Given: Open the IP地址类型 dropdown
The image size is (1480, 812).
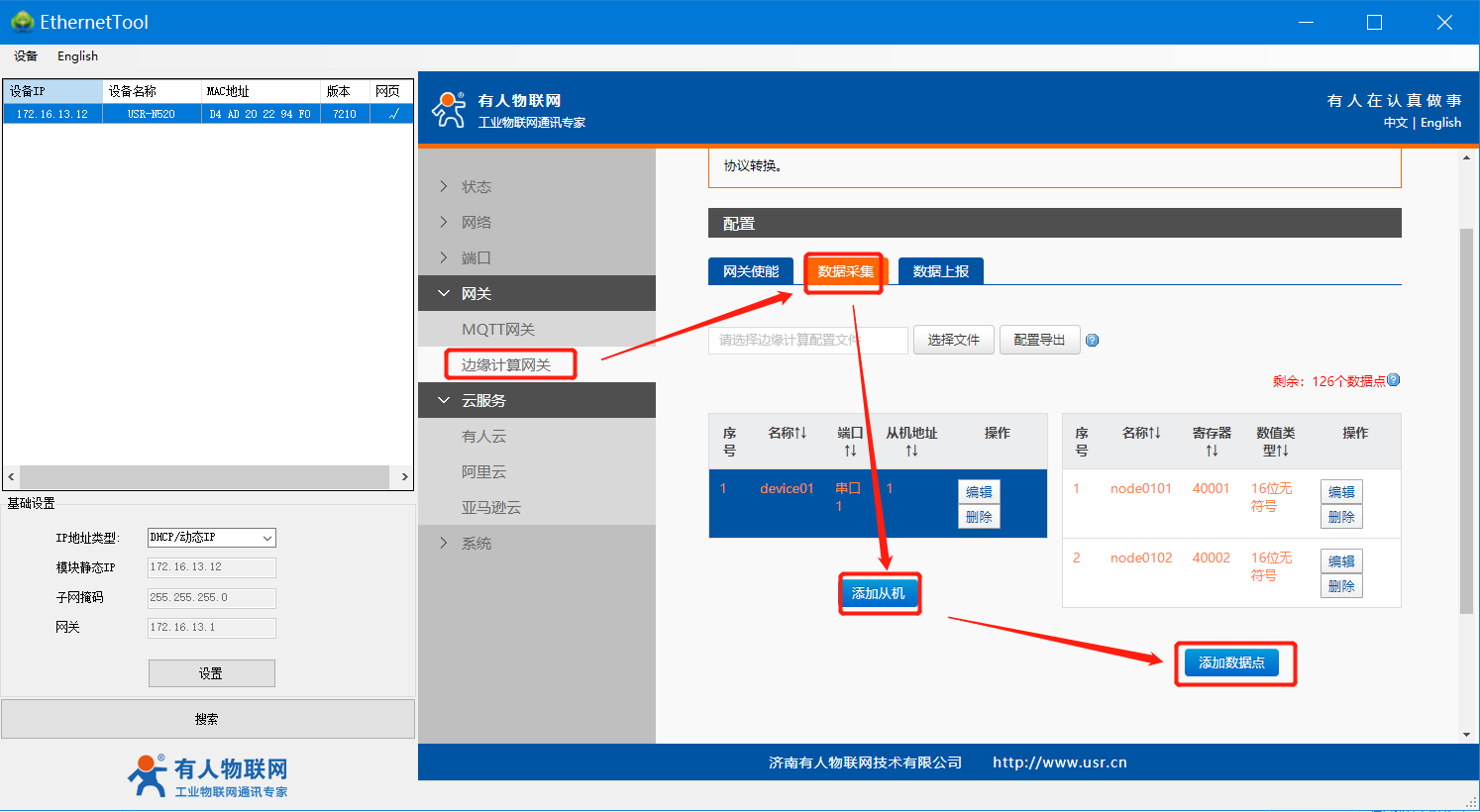Looking at the screenshot, I should tap(211, 538).
